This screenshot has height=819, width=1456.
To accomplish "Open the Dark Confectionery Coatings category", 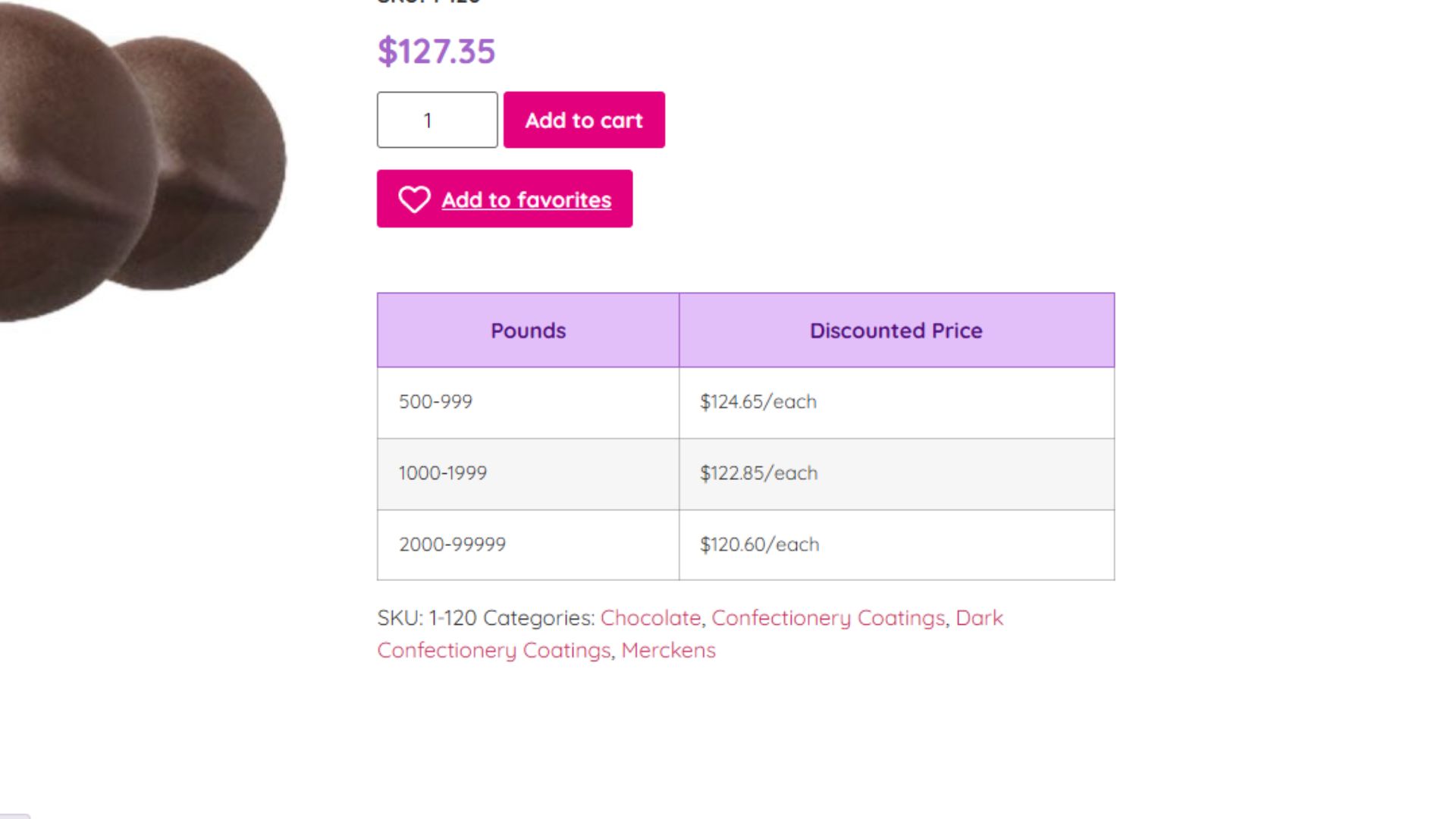I will point(690,634).
